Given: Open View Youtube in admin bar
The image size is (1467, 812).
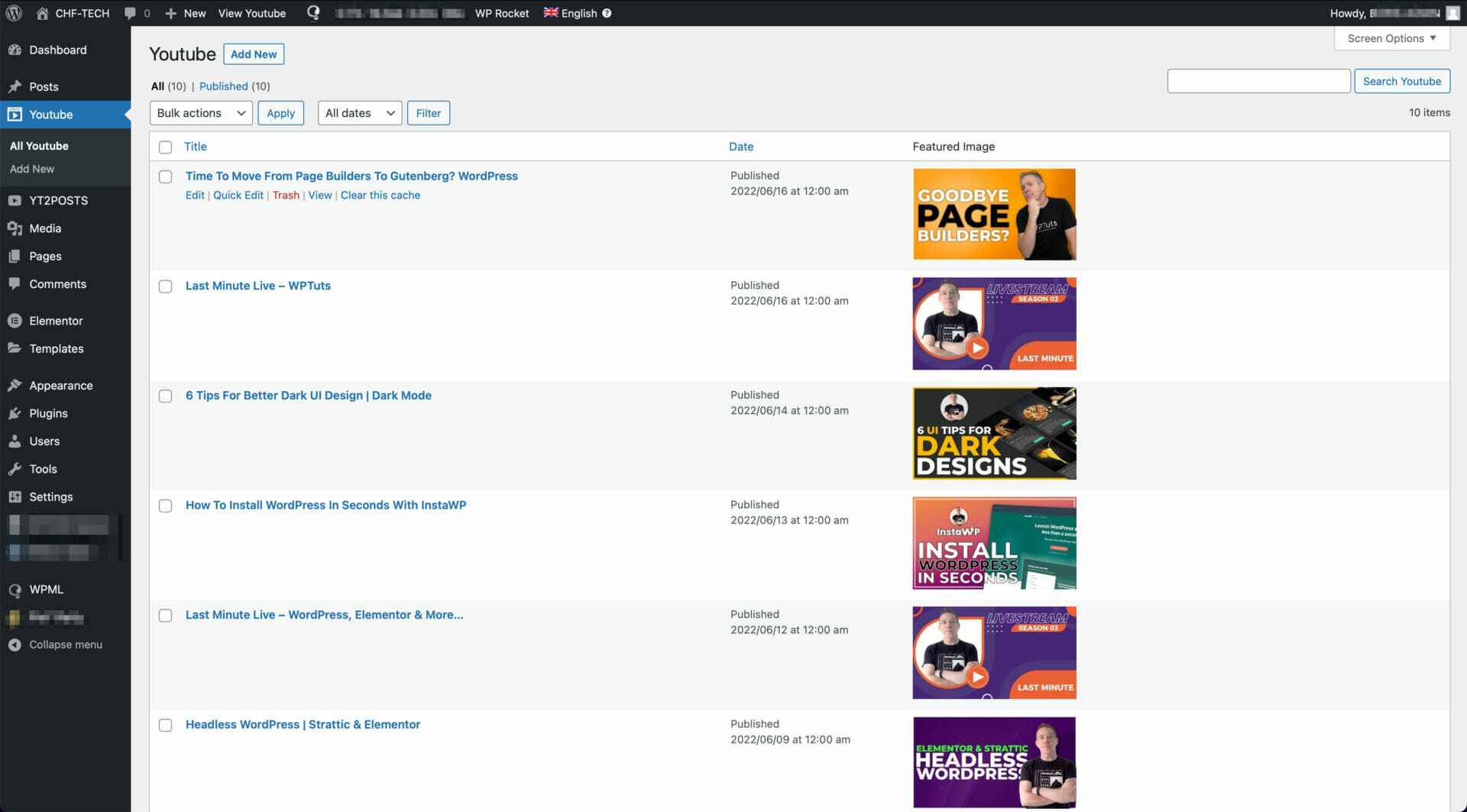Looking at the screenshot, I should (x=252, y=13).
